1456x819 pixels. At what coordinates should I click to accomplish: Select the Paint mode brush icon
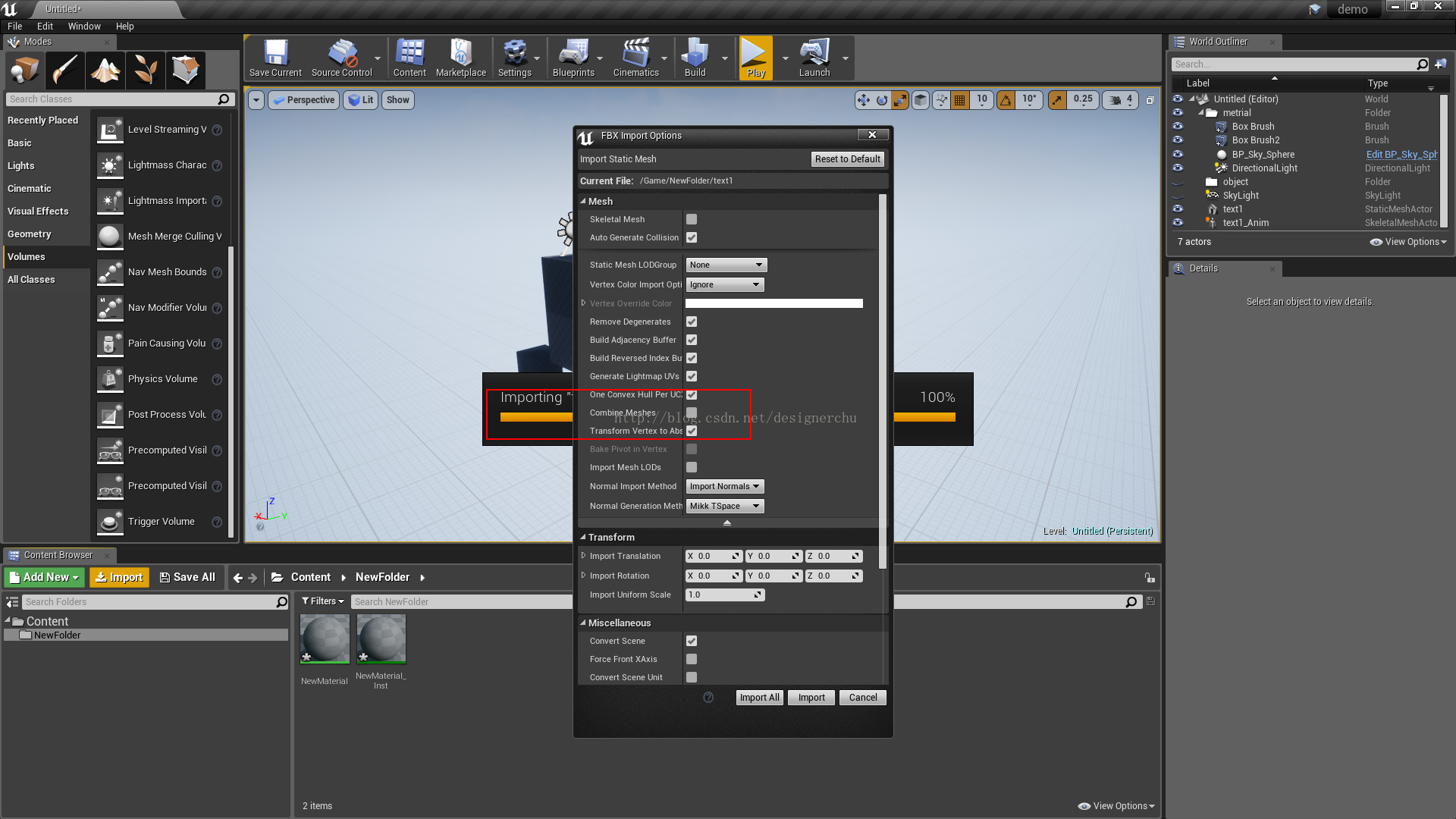[64, 71]
